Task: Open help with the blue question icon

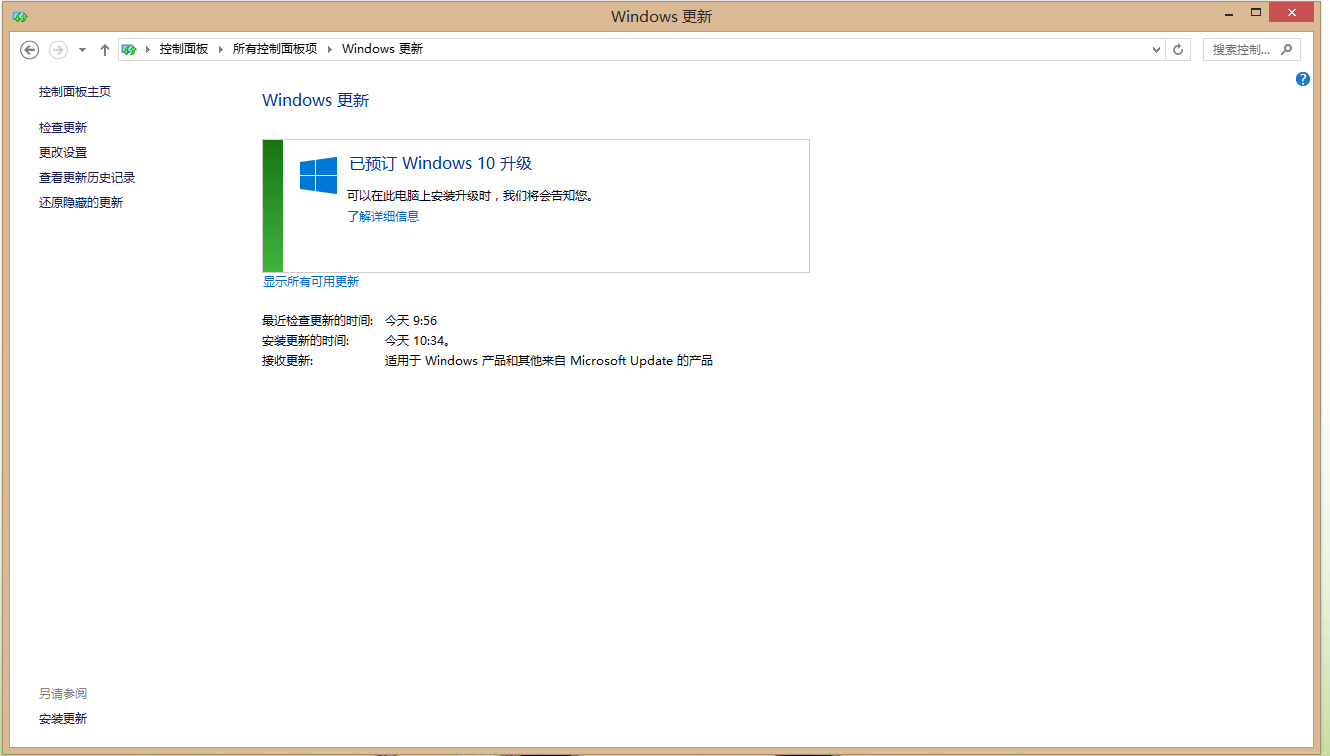Action: point(1302,79)
